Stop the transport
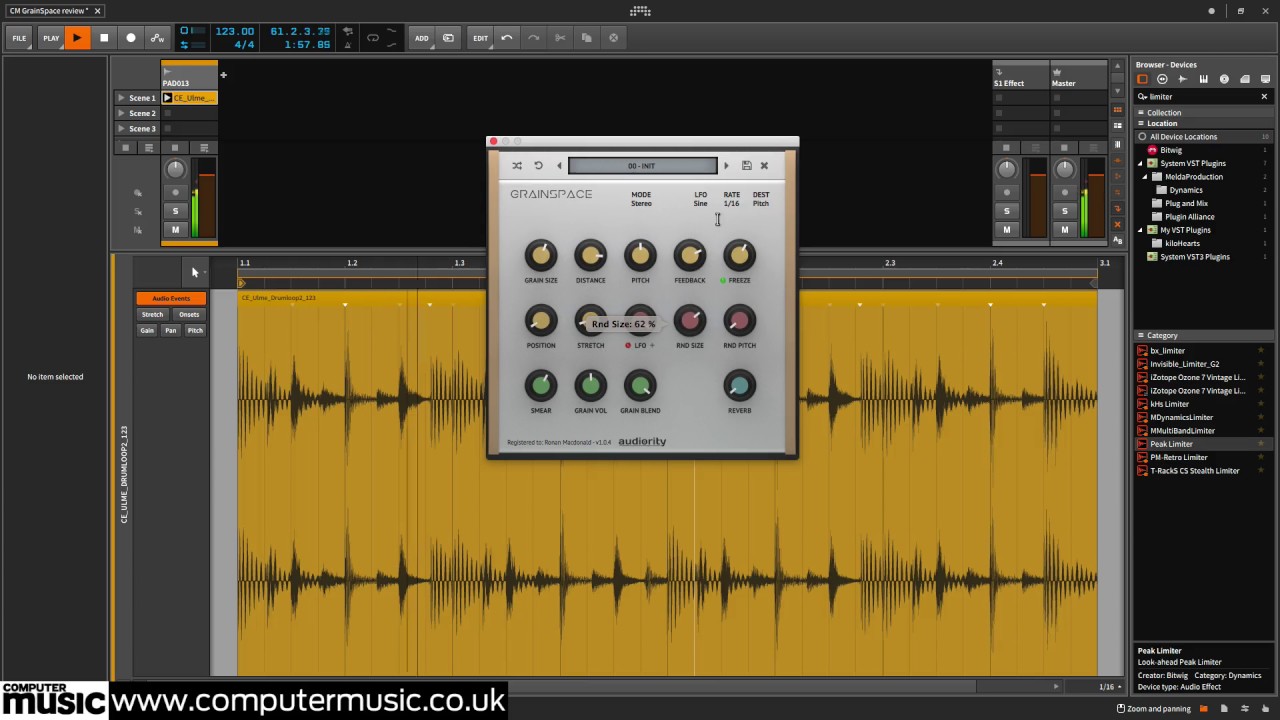This screenshot has width=1280, height=720. (104, 38)
